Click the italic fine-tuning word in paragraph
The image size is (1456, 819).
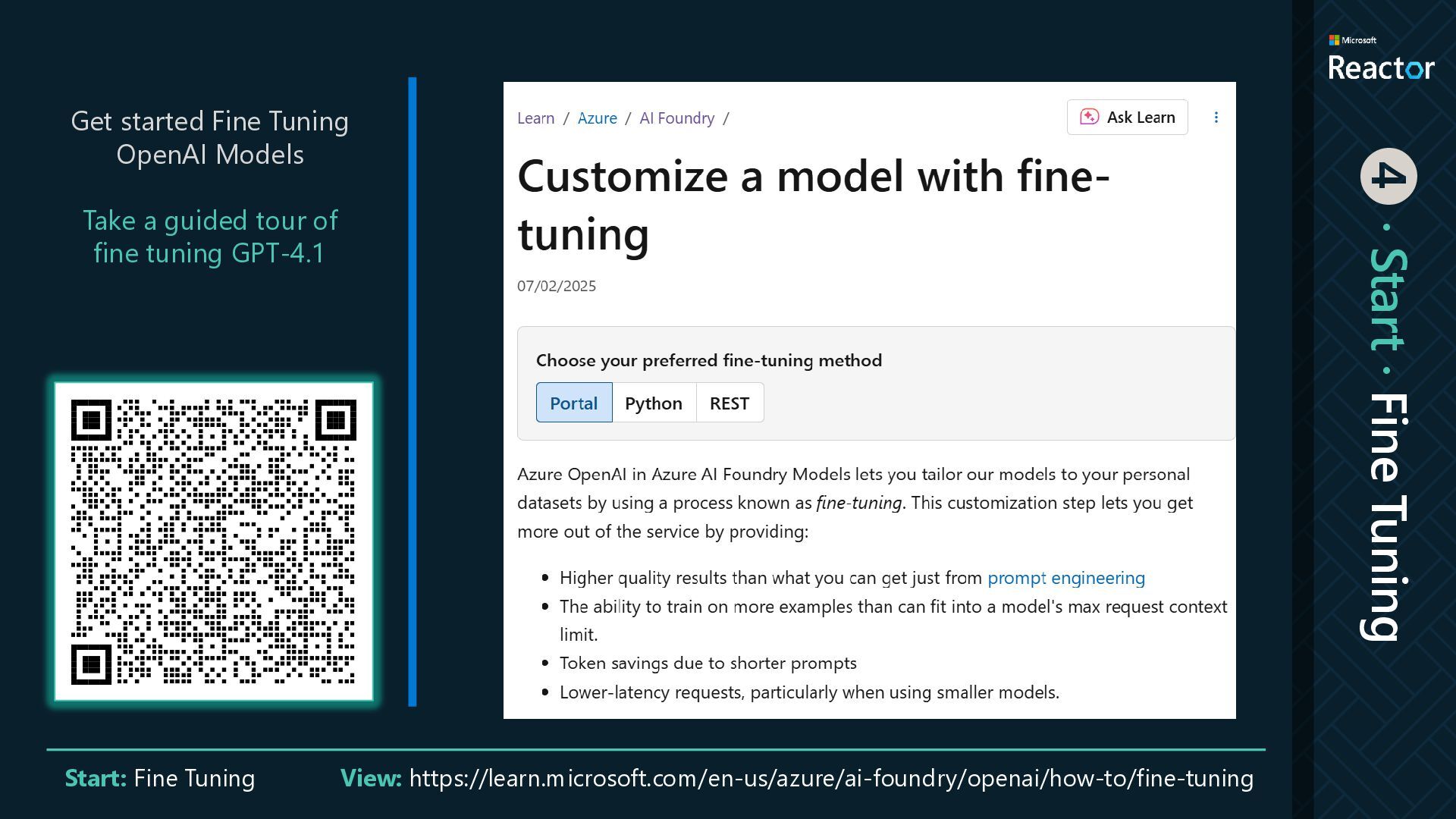(x=859, y=503)
